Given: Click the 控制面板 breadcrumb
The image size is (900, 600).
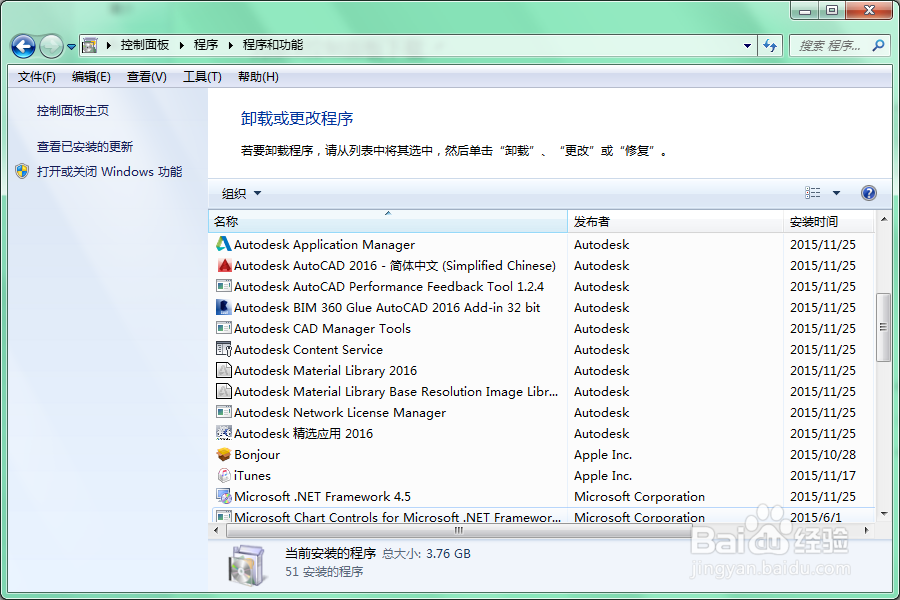Looking at the screenshot, I should [145, 45].
